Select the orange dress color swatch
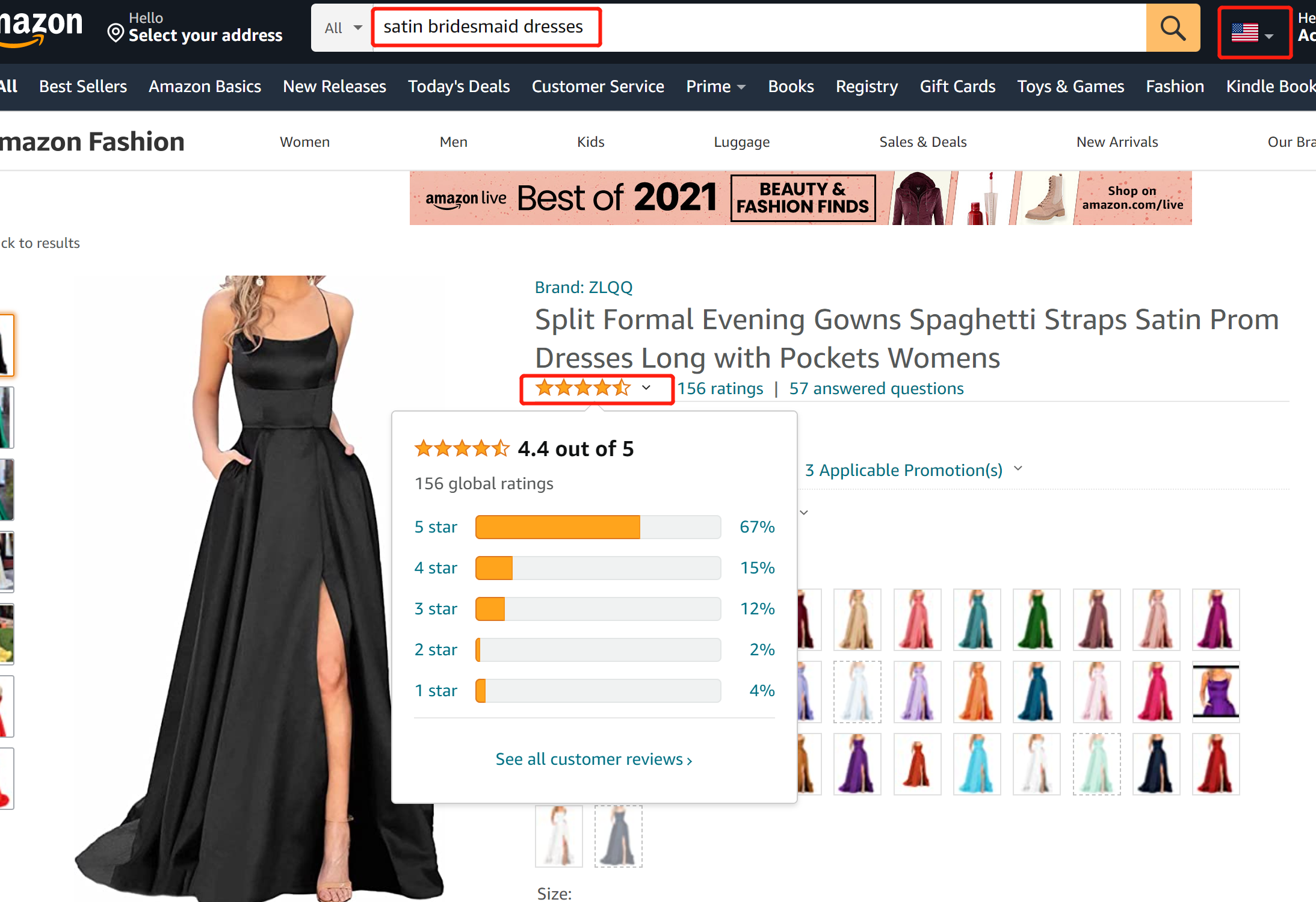Screen dimensions: 1316x902 [976, 692]
